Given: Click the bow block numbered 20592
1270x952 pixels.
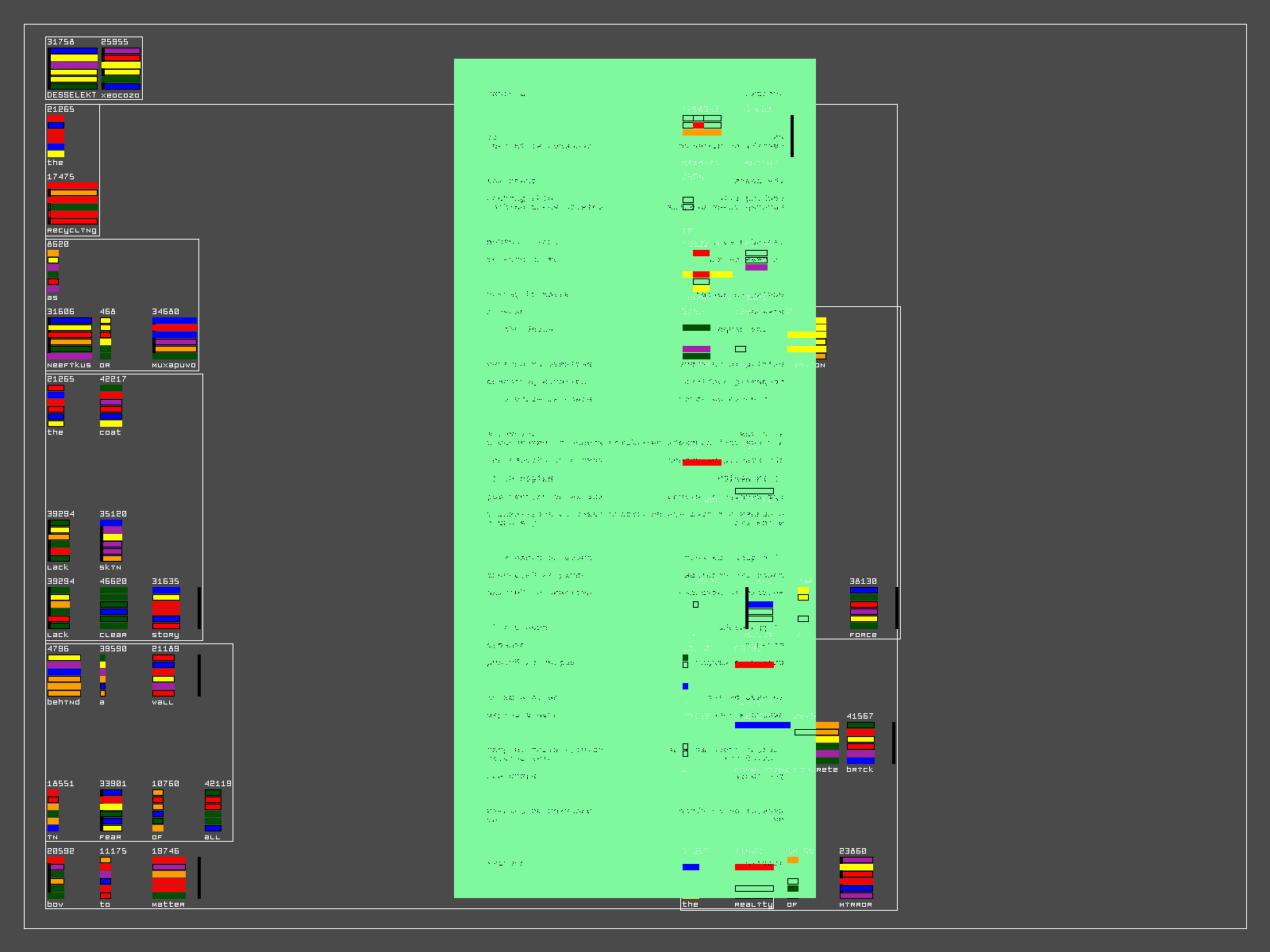Looking at the screenshot, I should coord(56,878).
